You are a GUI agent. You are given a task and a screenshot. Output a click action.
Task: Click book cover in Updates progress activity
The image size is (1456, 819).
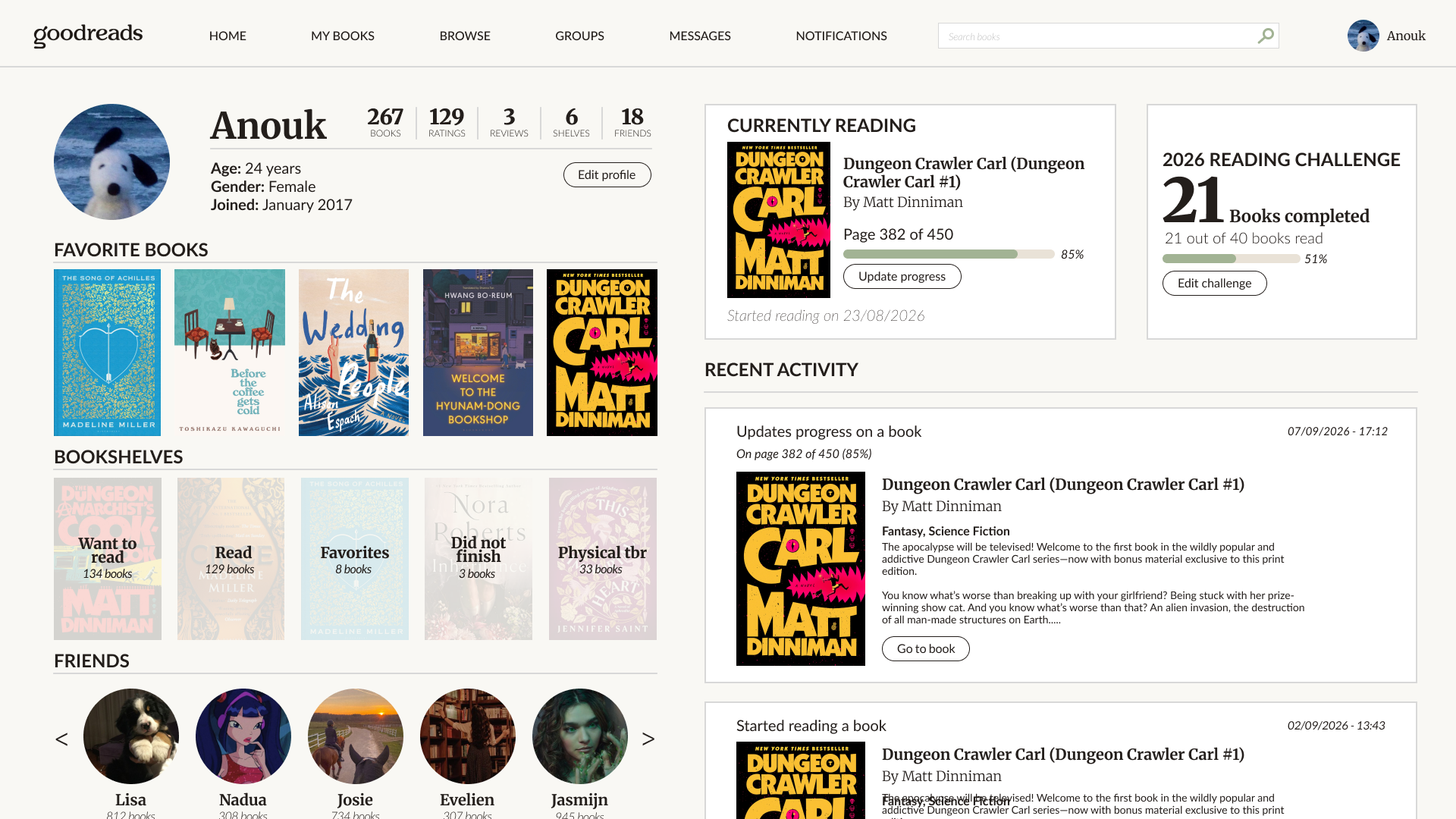[801, 569]
